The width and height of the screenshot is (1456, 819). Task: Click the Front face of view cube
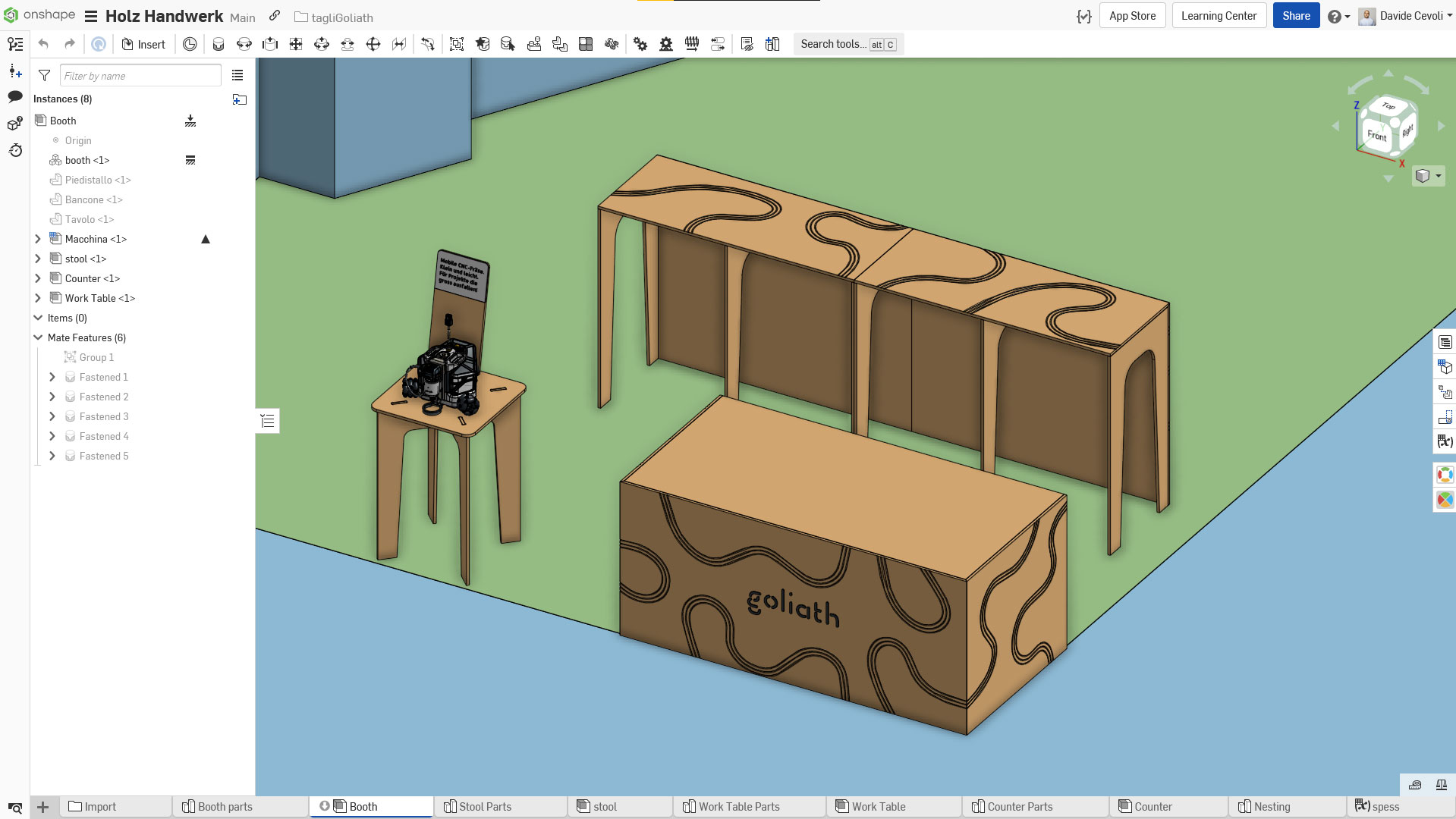tap(1376, 135)
